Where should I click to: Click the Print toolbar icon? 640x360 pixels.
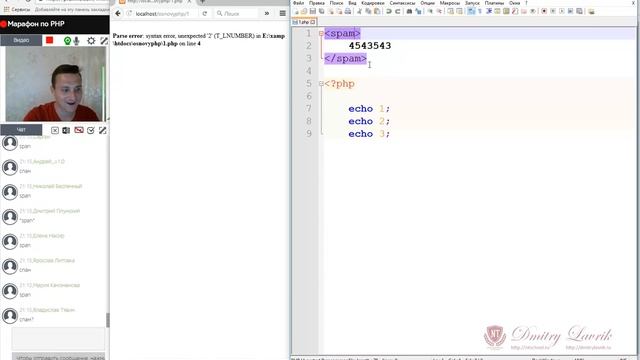348,11
